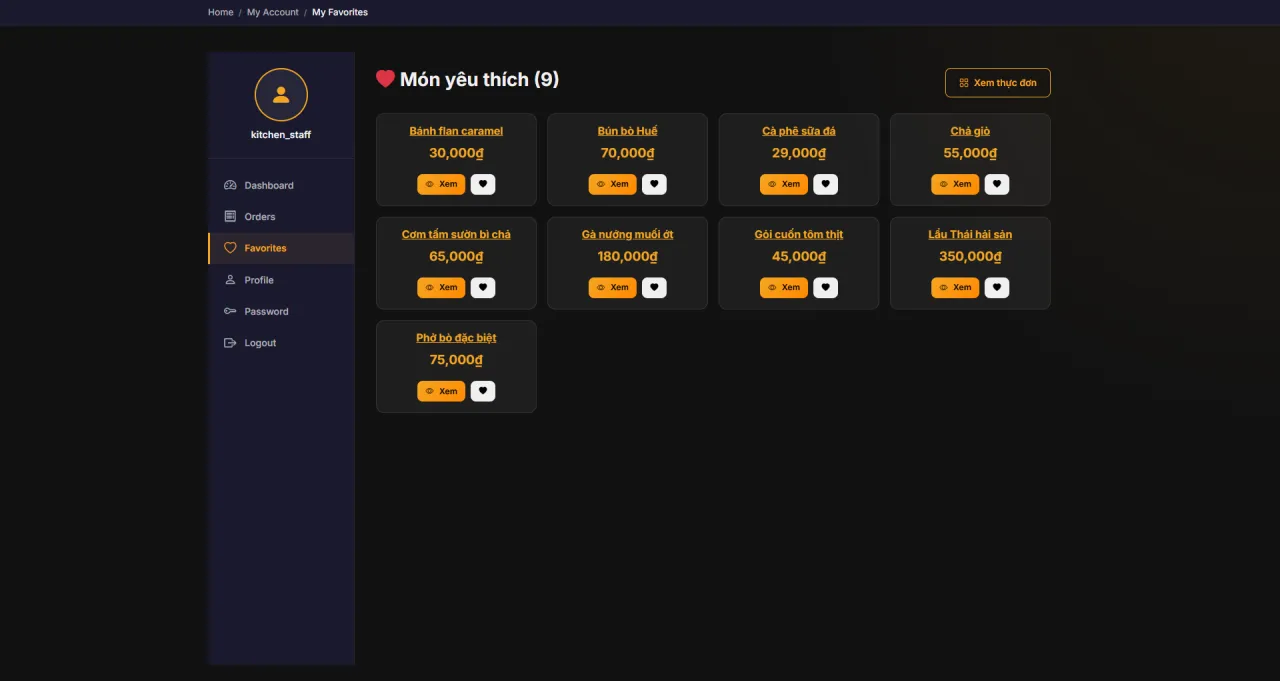This screenshot has height=681, width=1280.
Task: Click the kitchen_staff username text
Action: coord(281,134)
